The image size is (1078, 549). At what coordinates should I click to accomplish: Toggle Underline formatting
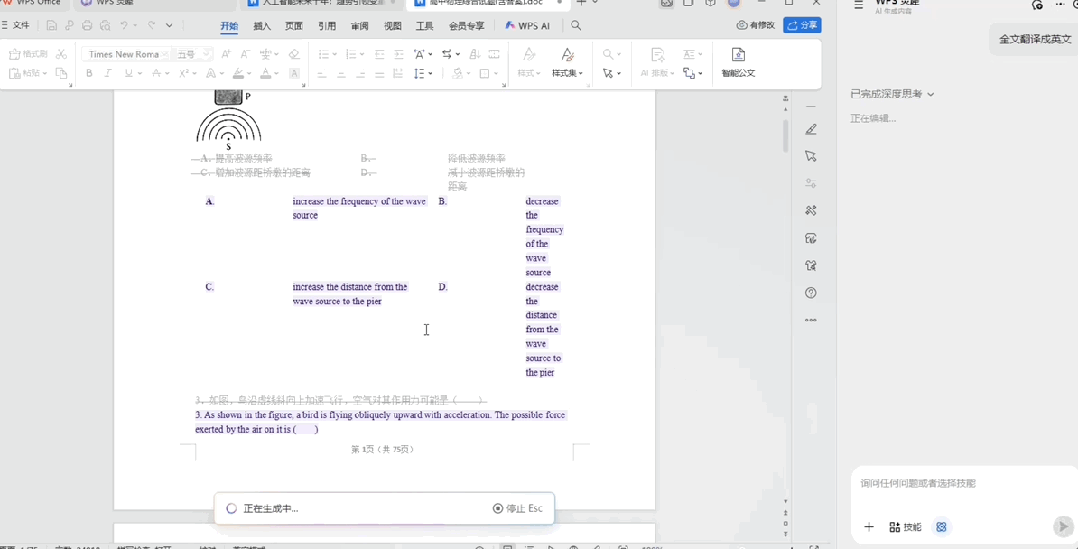point(128,73)
